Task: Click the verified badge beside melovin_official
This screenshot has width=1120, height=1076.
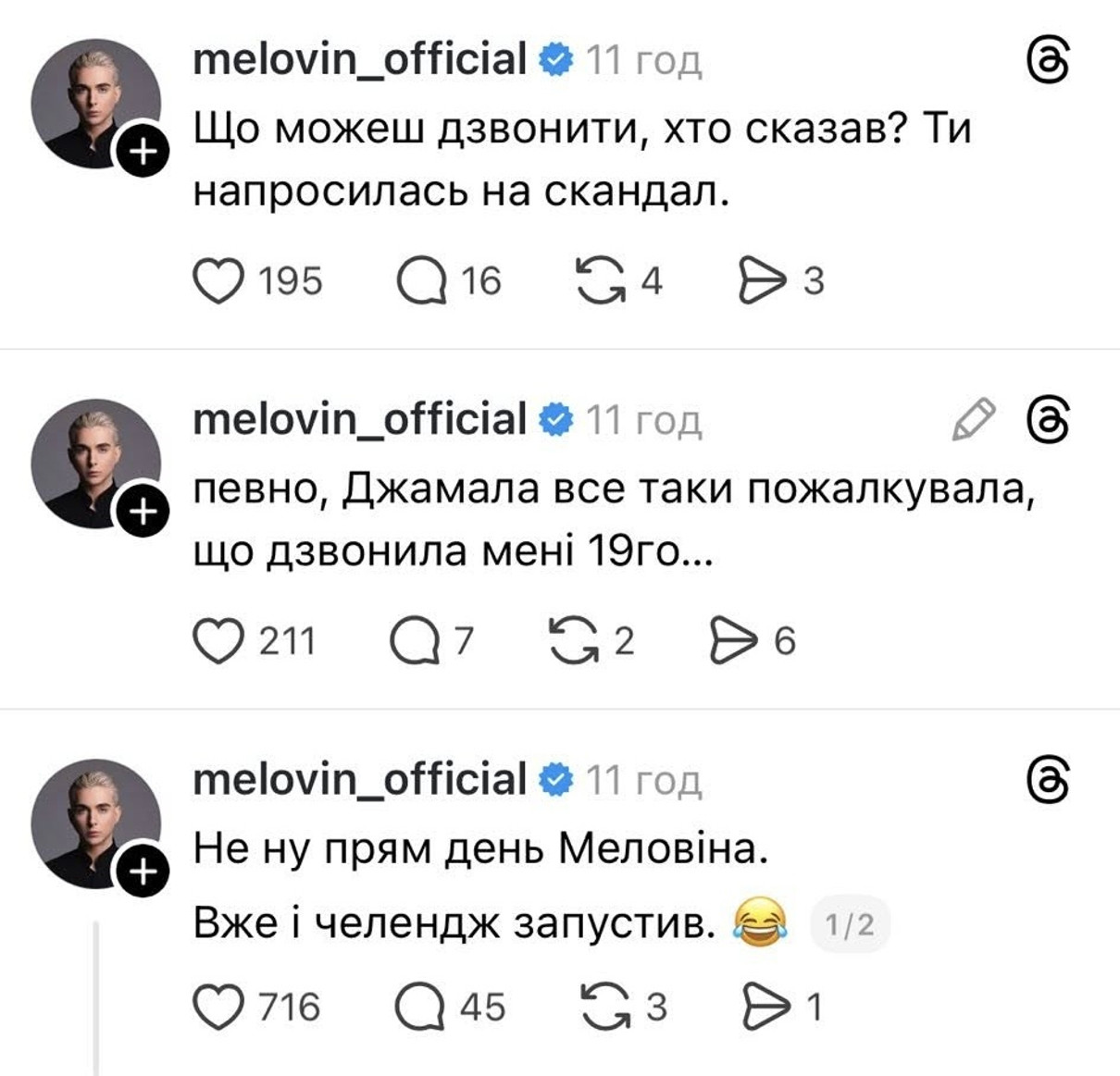Action: coord(555,59)
